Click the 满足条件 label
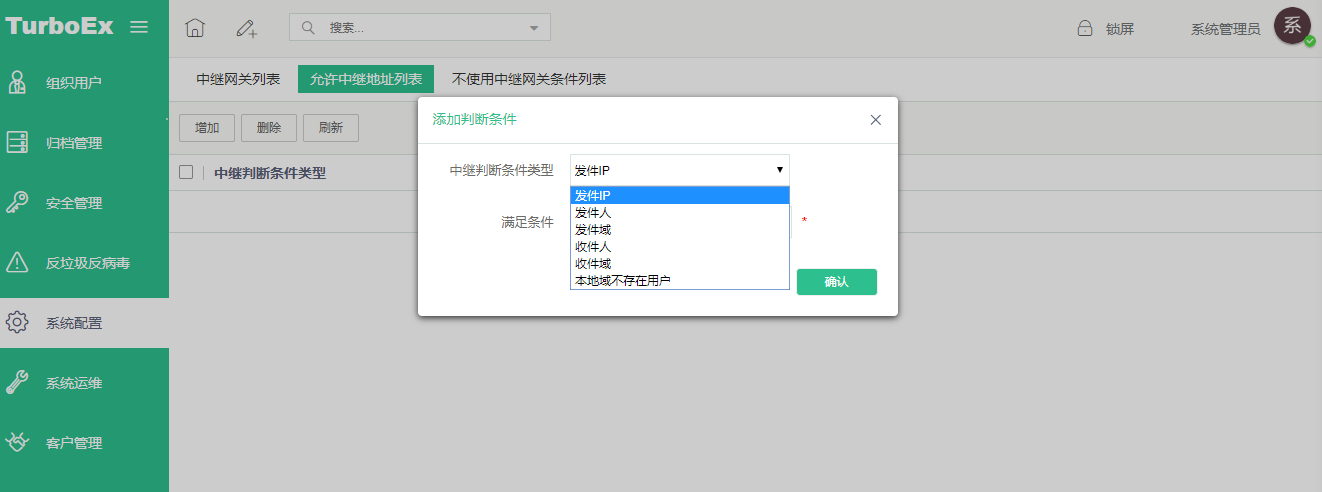Screen dimensions: 1322x492 click(x=527, y=221)
